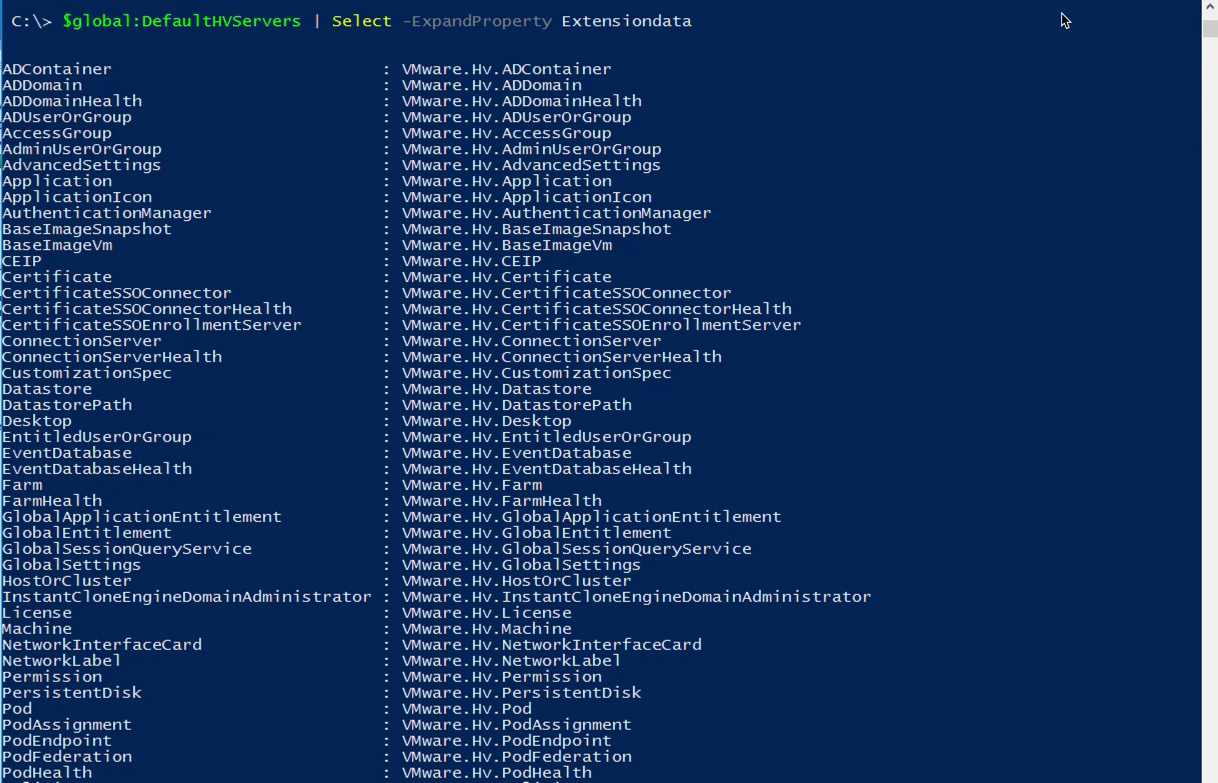Click the PodFederation property name
Screen dimensions: 1218x783
pos(67,757)
